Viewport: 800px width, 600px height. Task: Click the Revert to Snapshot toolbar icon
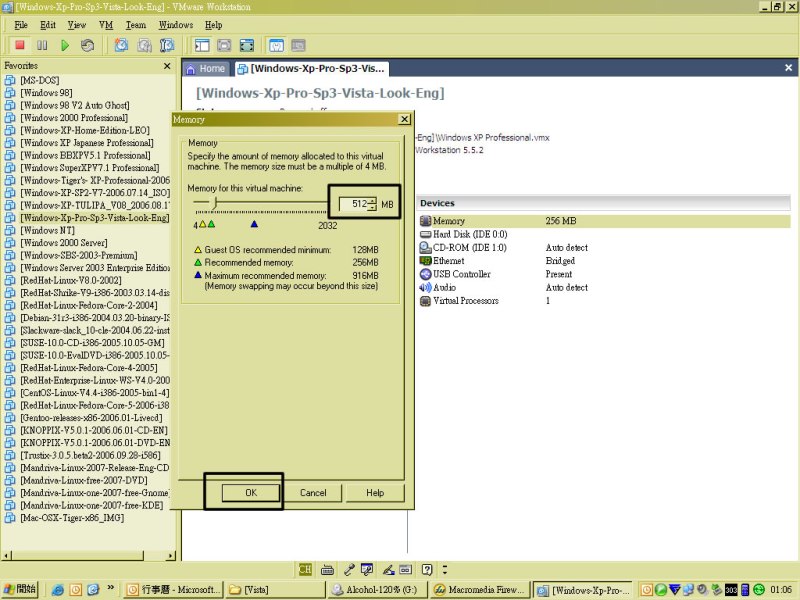[x=144, y=45]
